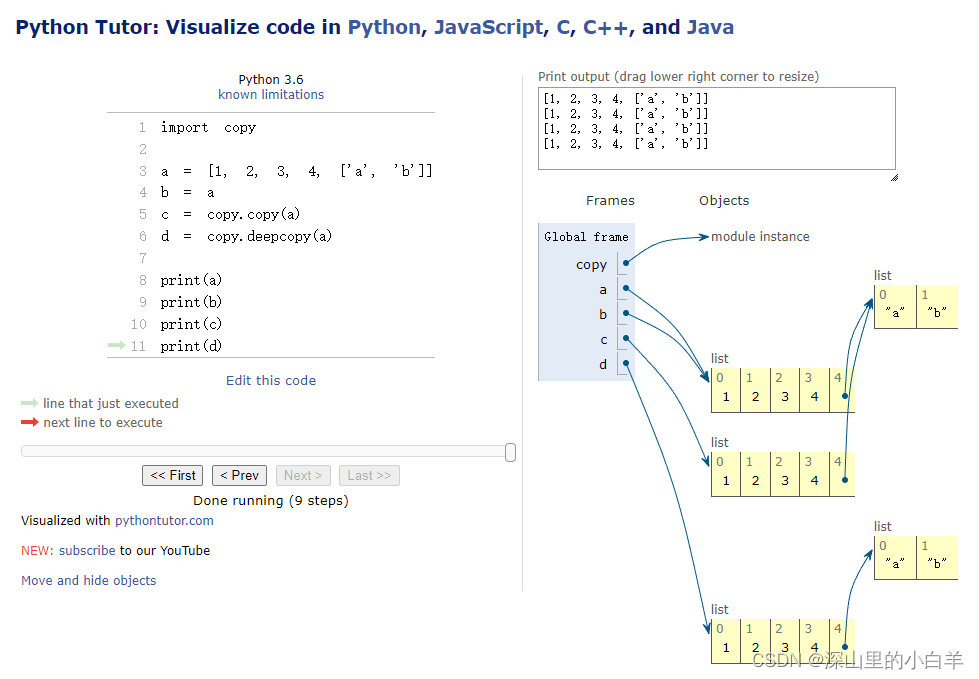This screenshot has height=679, width=979.
Task: Click the disabled Next > button
Action: (303, 476)
